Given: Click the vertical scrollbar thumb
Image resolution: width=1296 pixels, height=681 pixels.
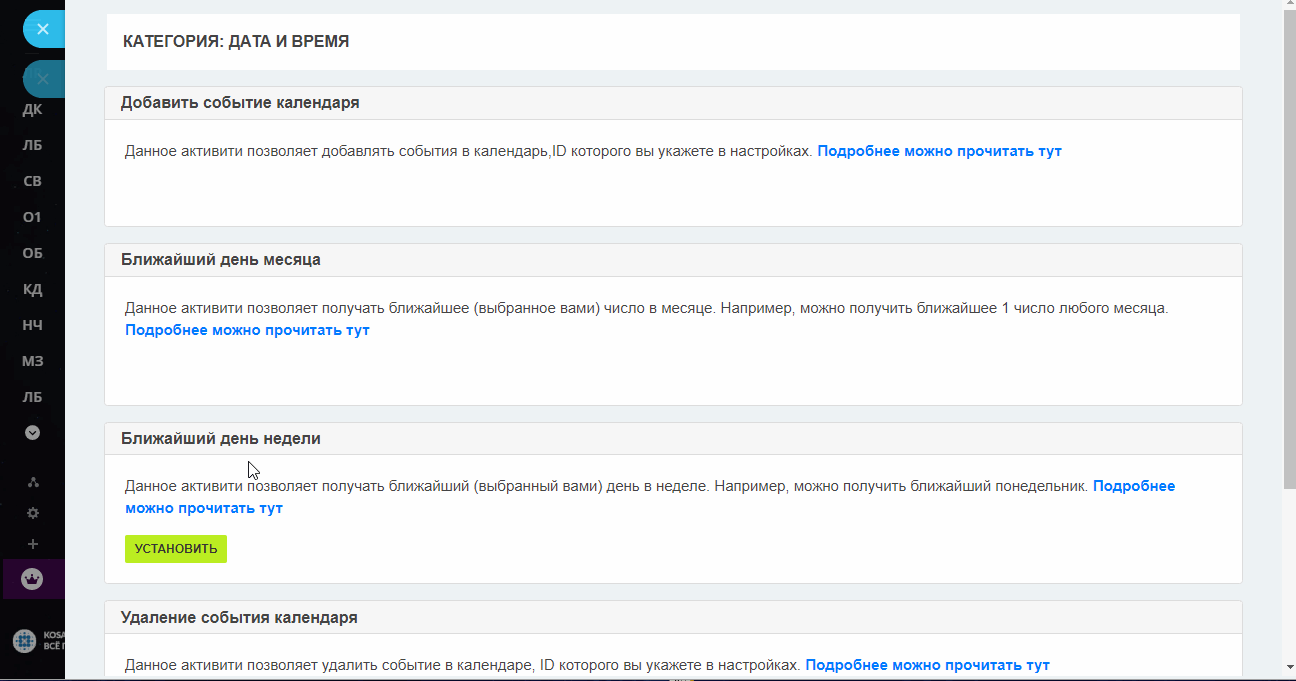Looking at the screenshot, I should click(x=1288, y=248).
